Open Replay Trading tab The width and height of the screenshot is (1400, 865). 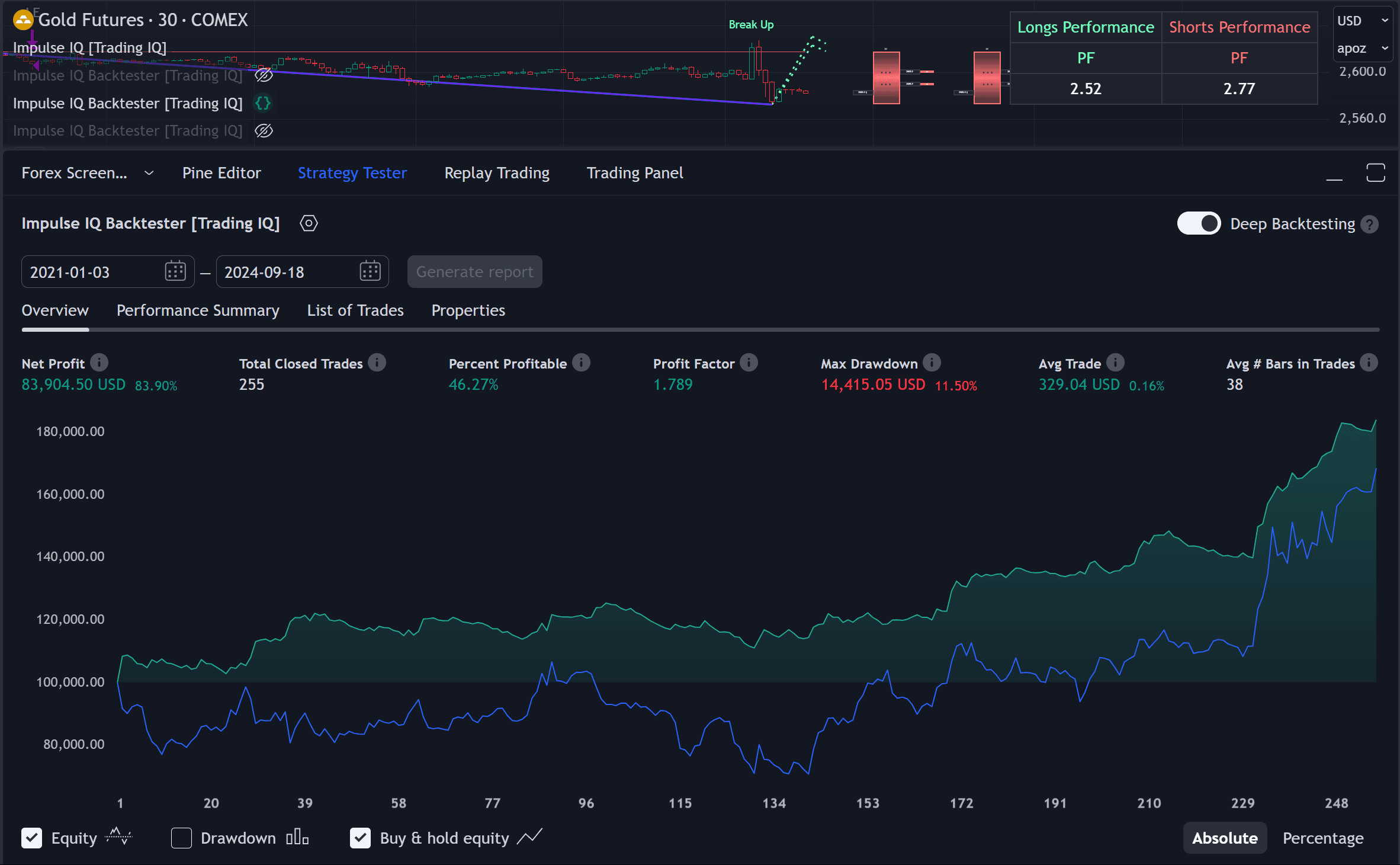click(497, 173)
